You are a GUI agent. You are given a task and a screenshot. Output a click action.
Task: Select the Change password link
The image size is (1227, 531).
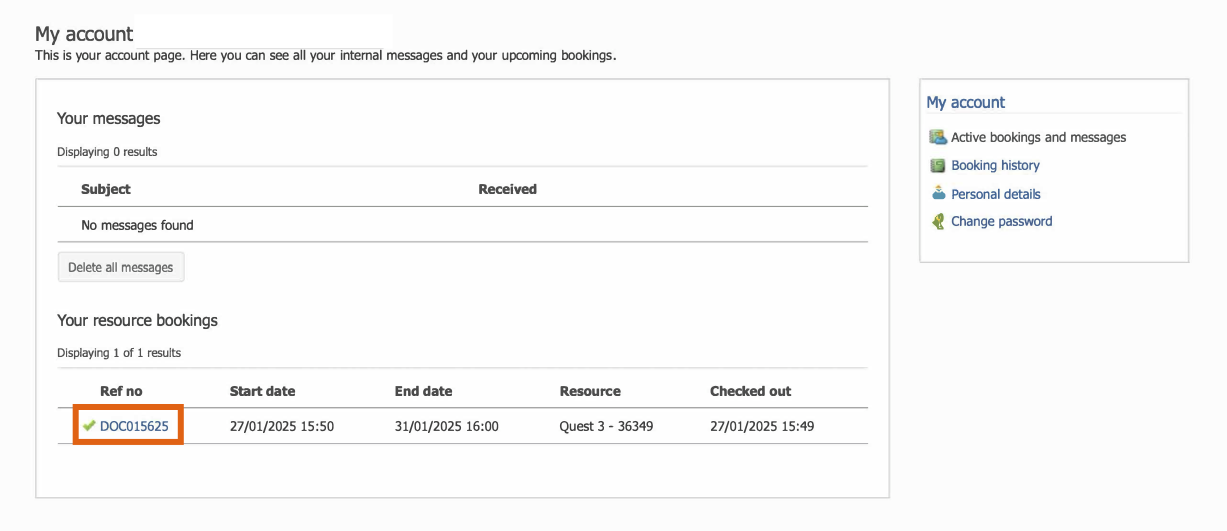coord(1001,221)
